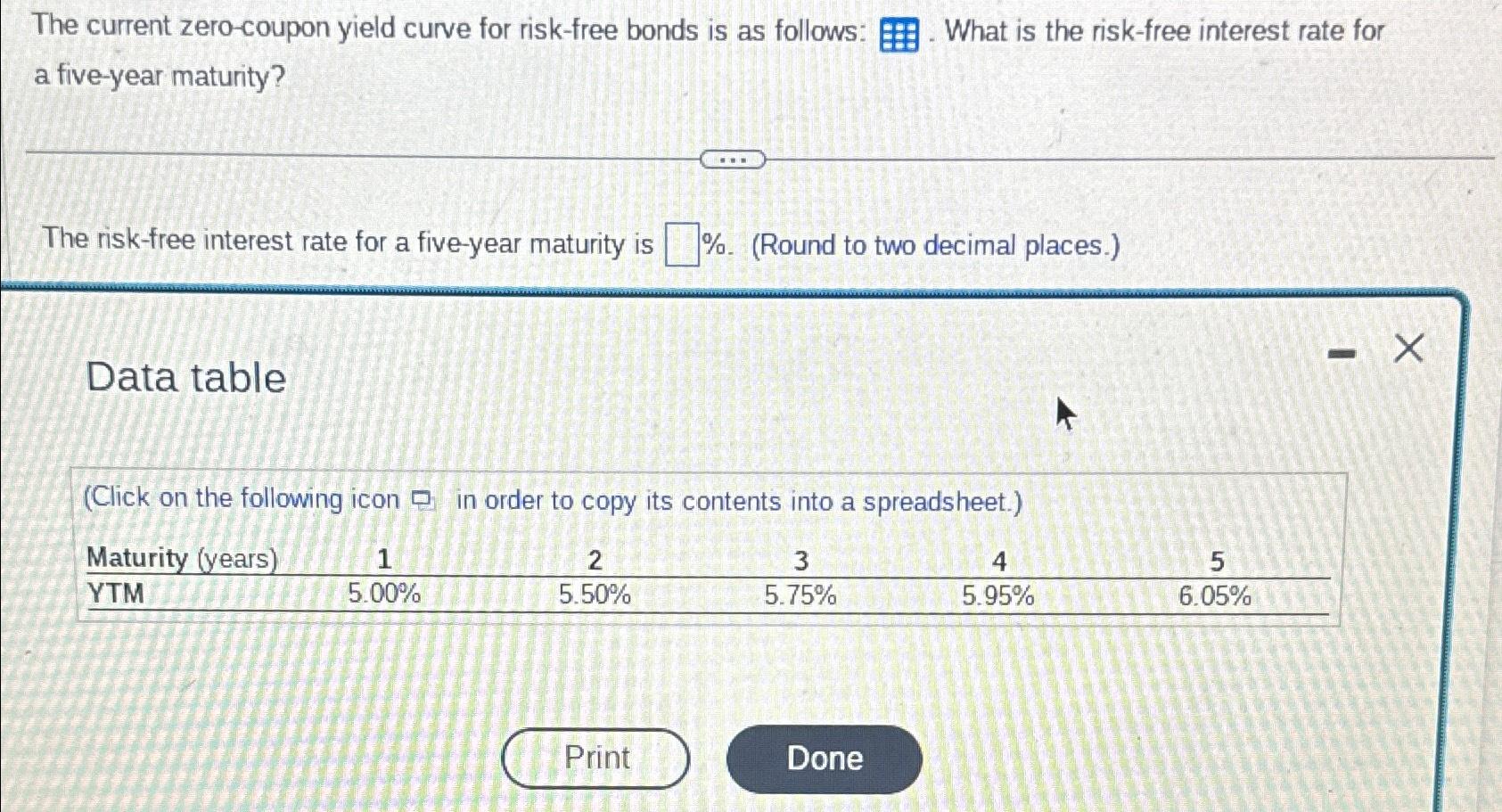Select the 6.05% YTM value
1502x812 pixels.
point(1214,594)
